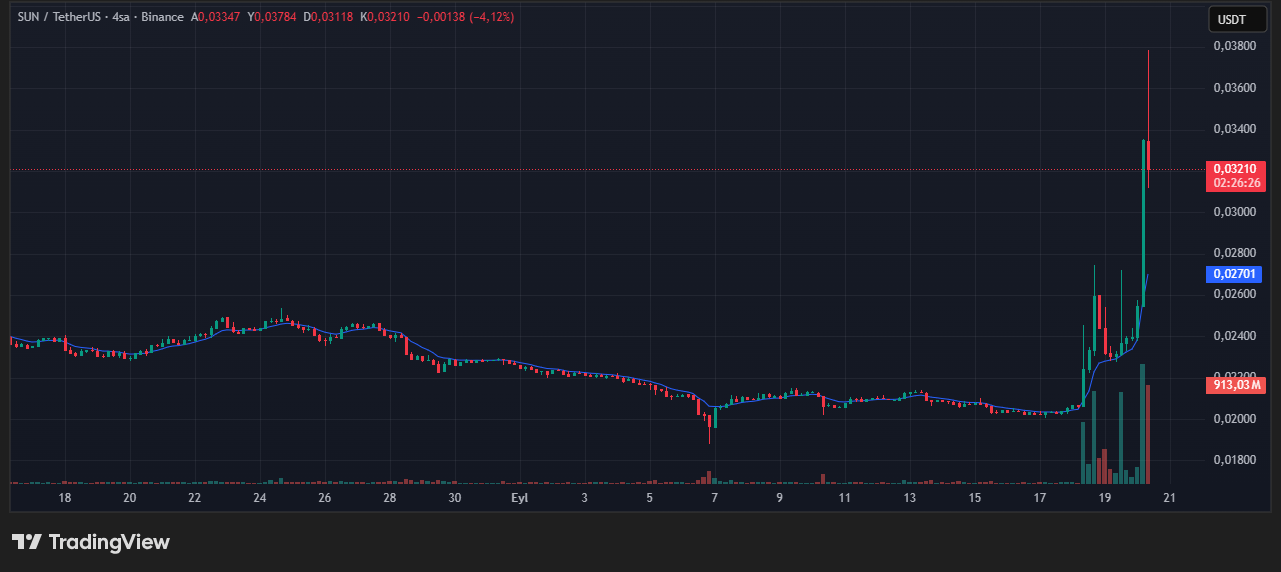This screenshot has height=572, width=1281.
Task: Click the tall green breakout candle
Action: [x=1143, y=220]
